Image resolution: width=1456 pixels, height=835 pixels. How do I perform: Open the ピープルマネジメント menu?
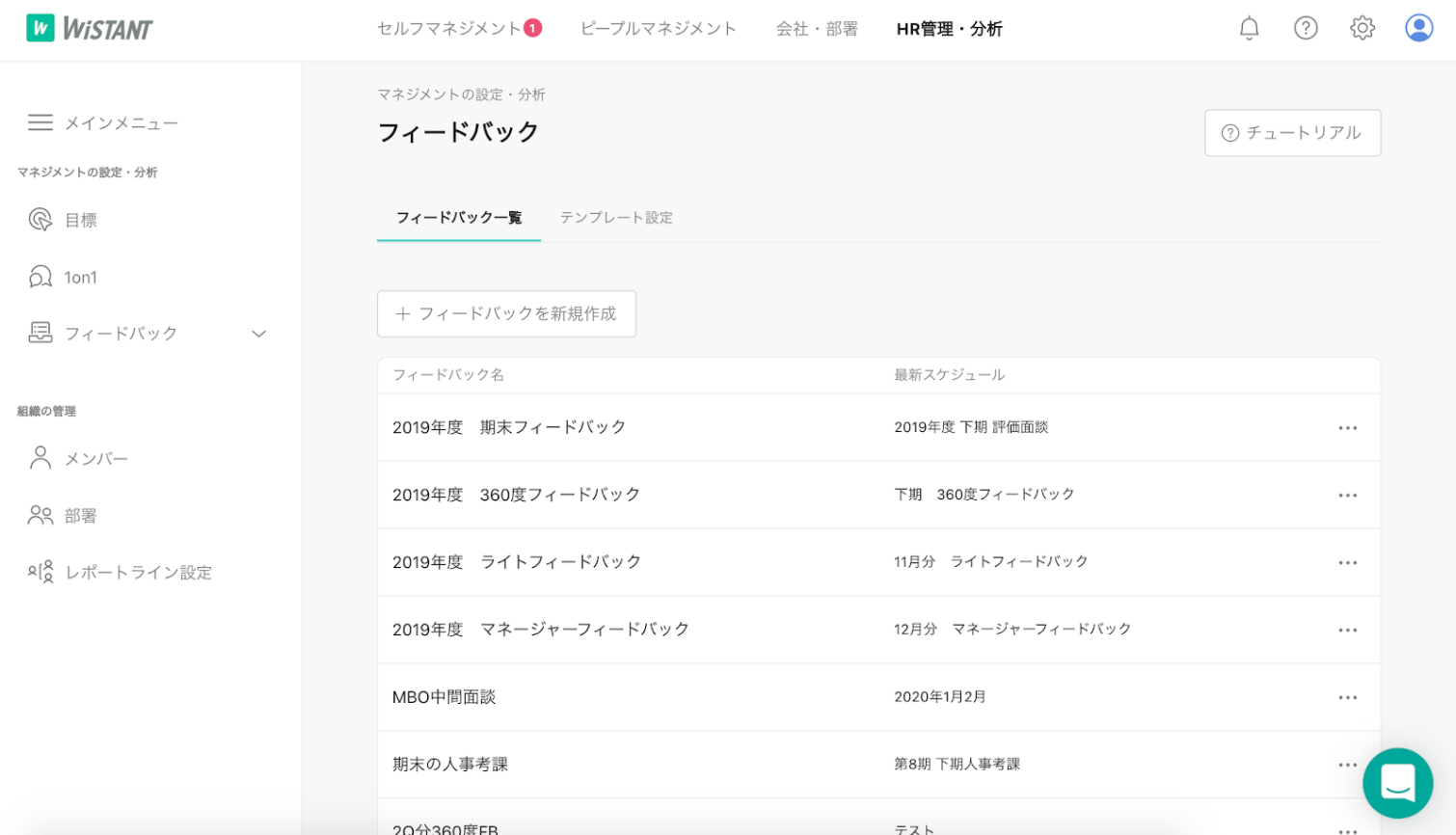(x=659, y=29)
